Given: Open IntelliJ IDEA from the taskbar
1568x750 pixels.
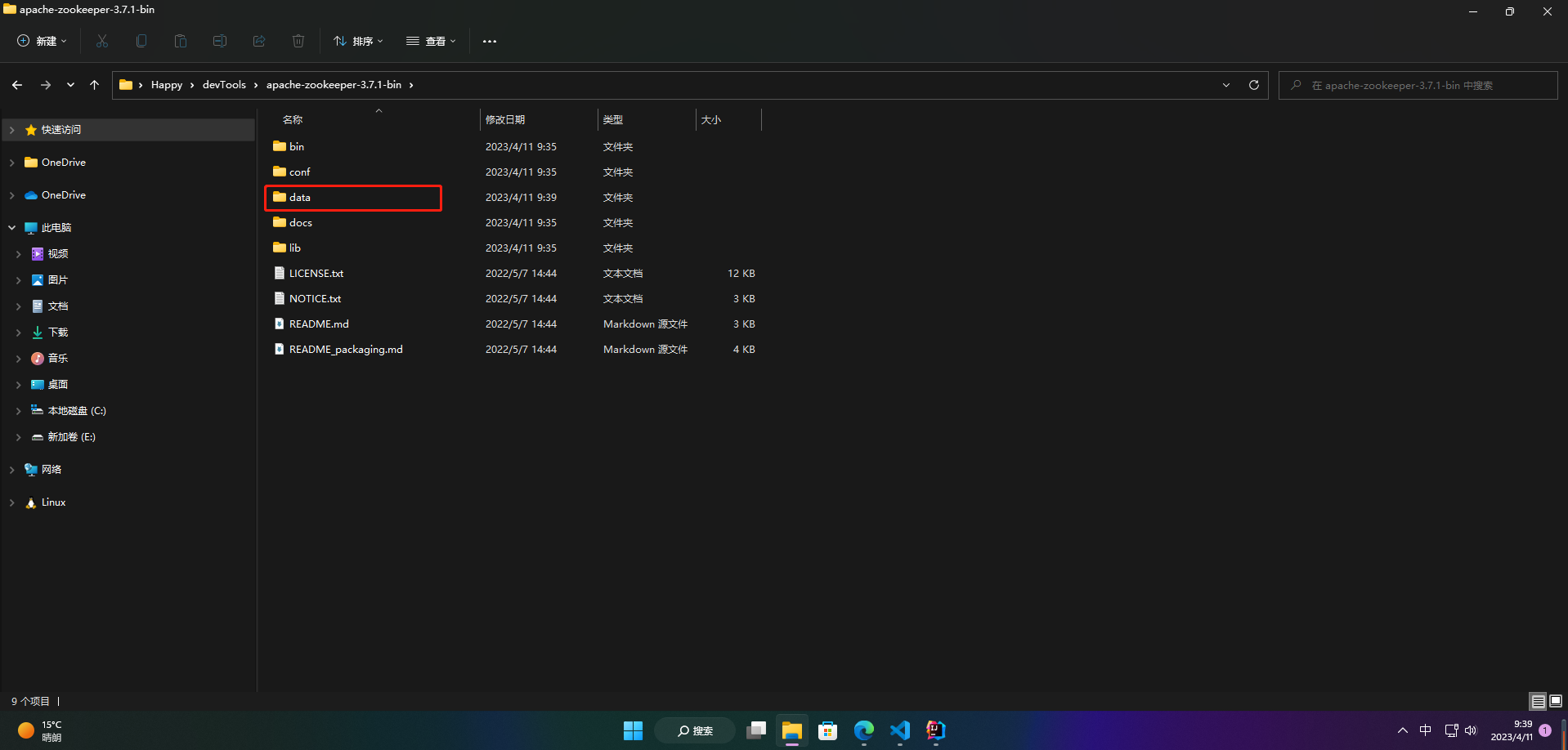Looking at the screenshot, I should tap(936, 730).
